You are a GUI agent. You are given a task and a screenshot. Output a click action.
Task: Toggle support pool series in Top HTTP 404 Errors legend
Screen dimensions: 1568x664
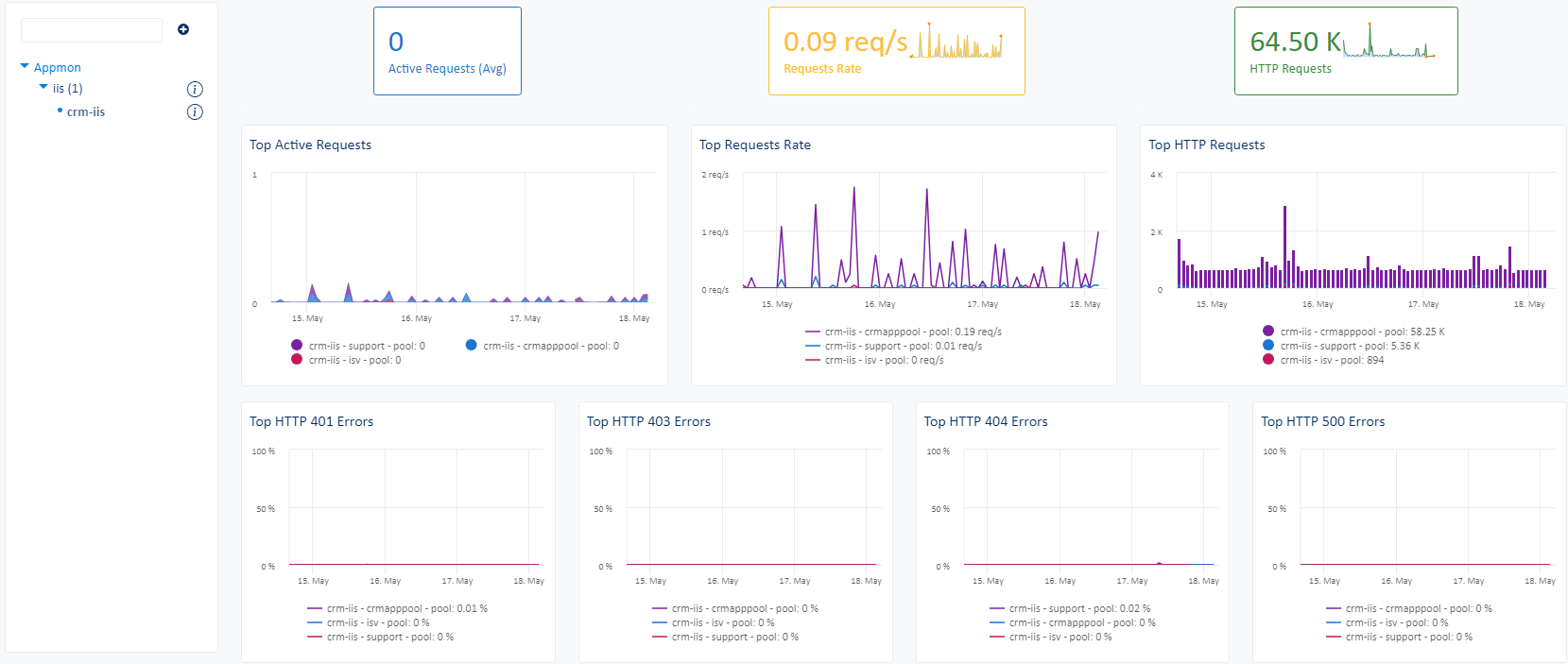click(x=1078, y=609)
